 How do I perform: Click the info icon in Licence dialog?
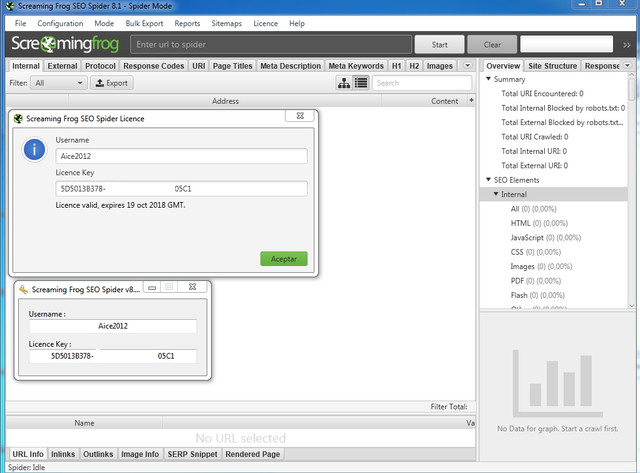(x=34, y=150)
